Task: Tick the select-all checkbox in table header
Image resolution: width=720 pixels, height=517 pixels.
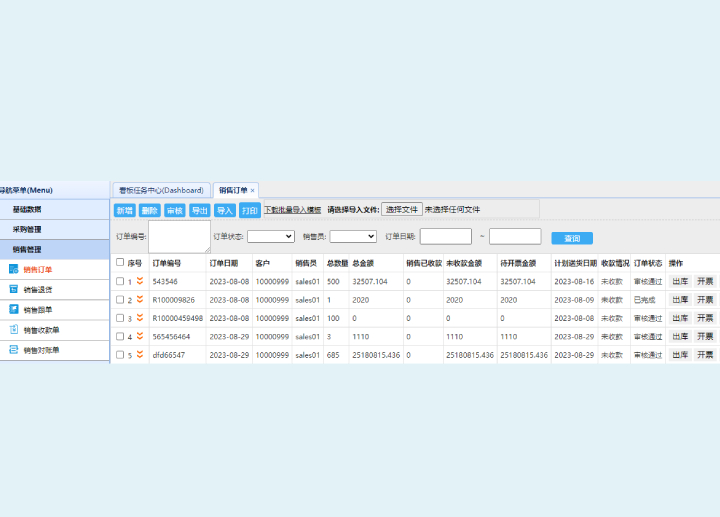Action: point(120,263)
